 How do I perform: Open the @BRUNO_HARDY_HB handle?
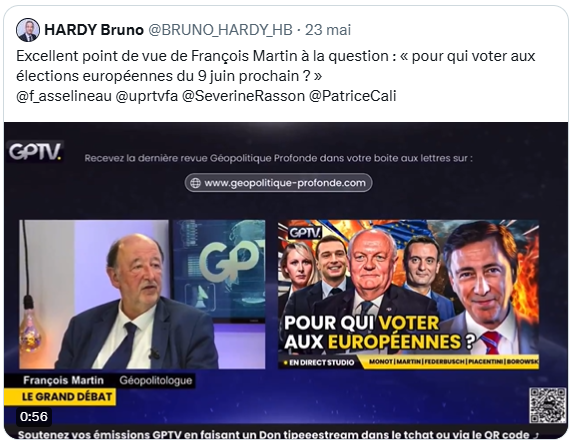tap(220, 30)
